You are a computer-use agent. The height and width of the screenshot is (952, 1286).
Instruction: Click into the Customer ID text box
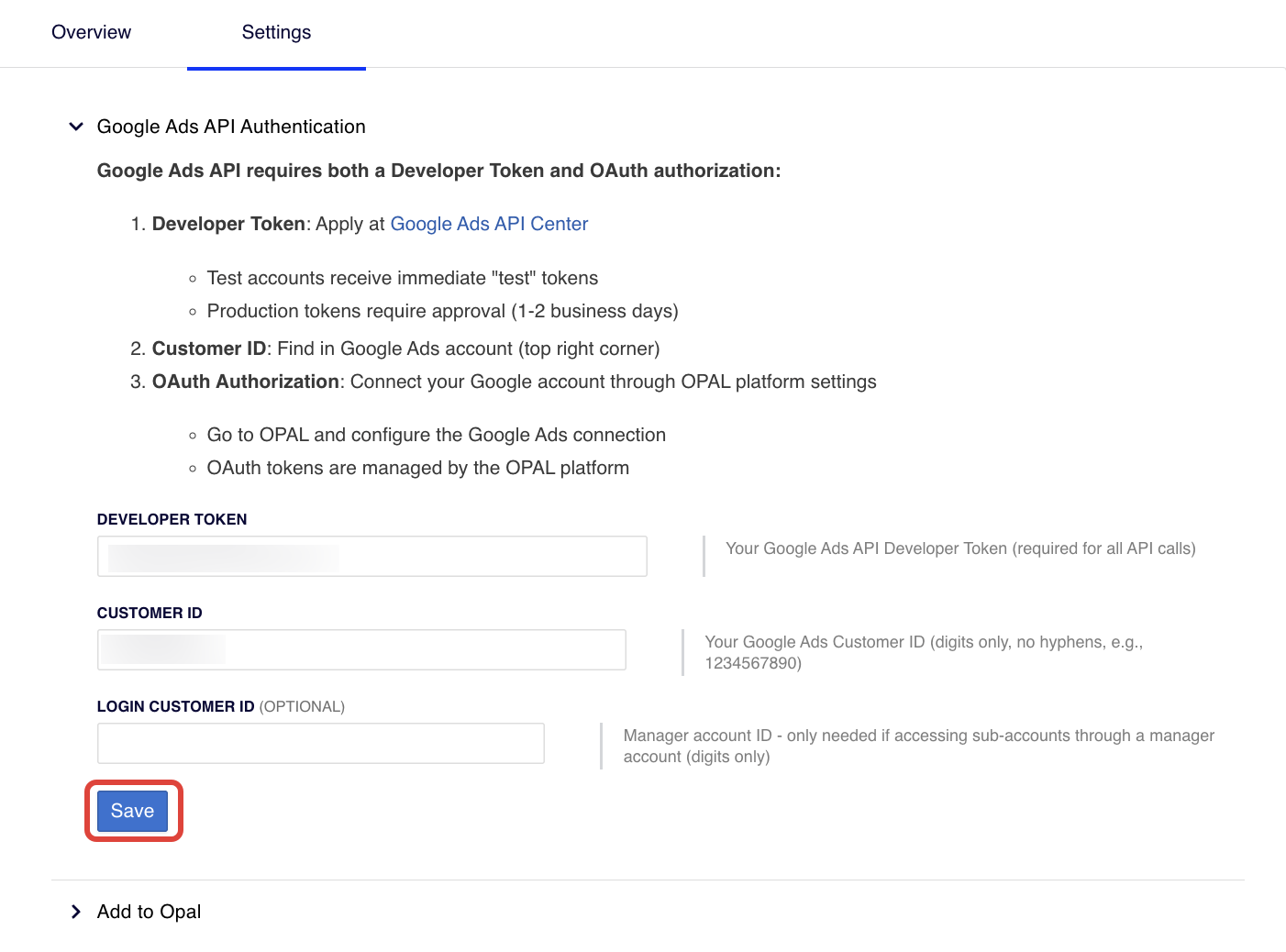pos(361,650)
